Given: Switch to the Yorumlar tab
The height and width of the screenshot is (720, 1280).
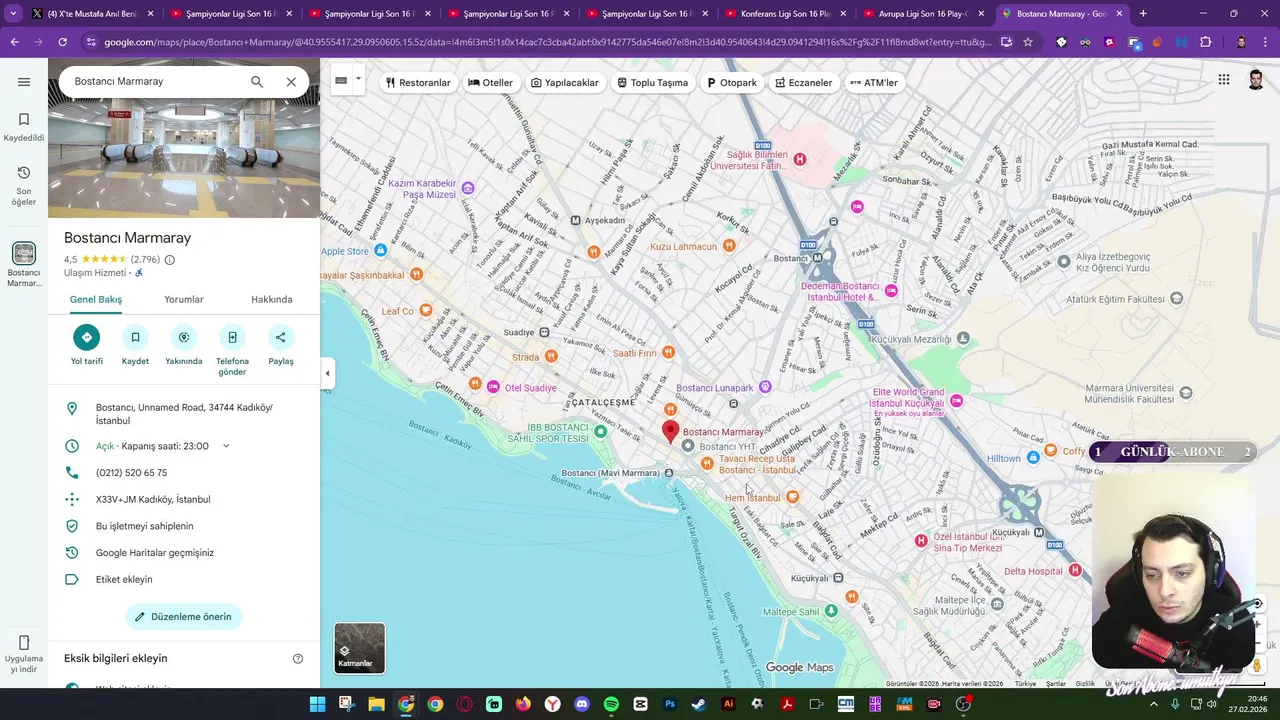Looking at the screenshot, I should (x=184, y=299).
